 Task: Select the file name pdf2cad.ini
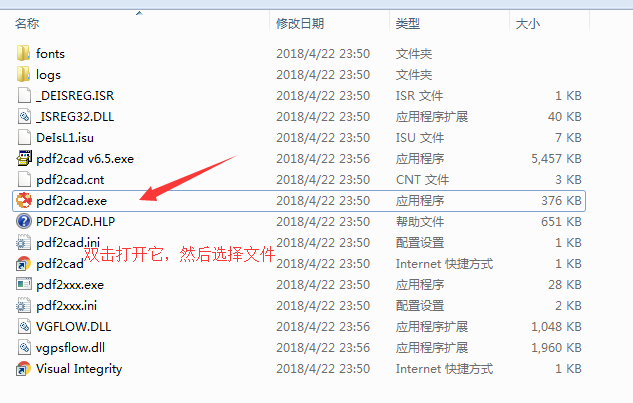[x=68, y=243]
